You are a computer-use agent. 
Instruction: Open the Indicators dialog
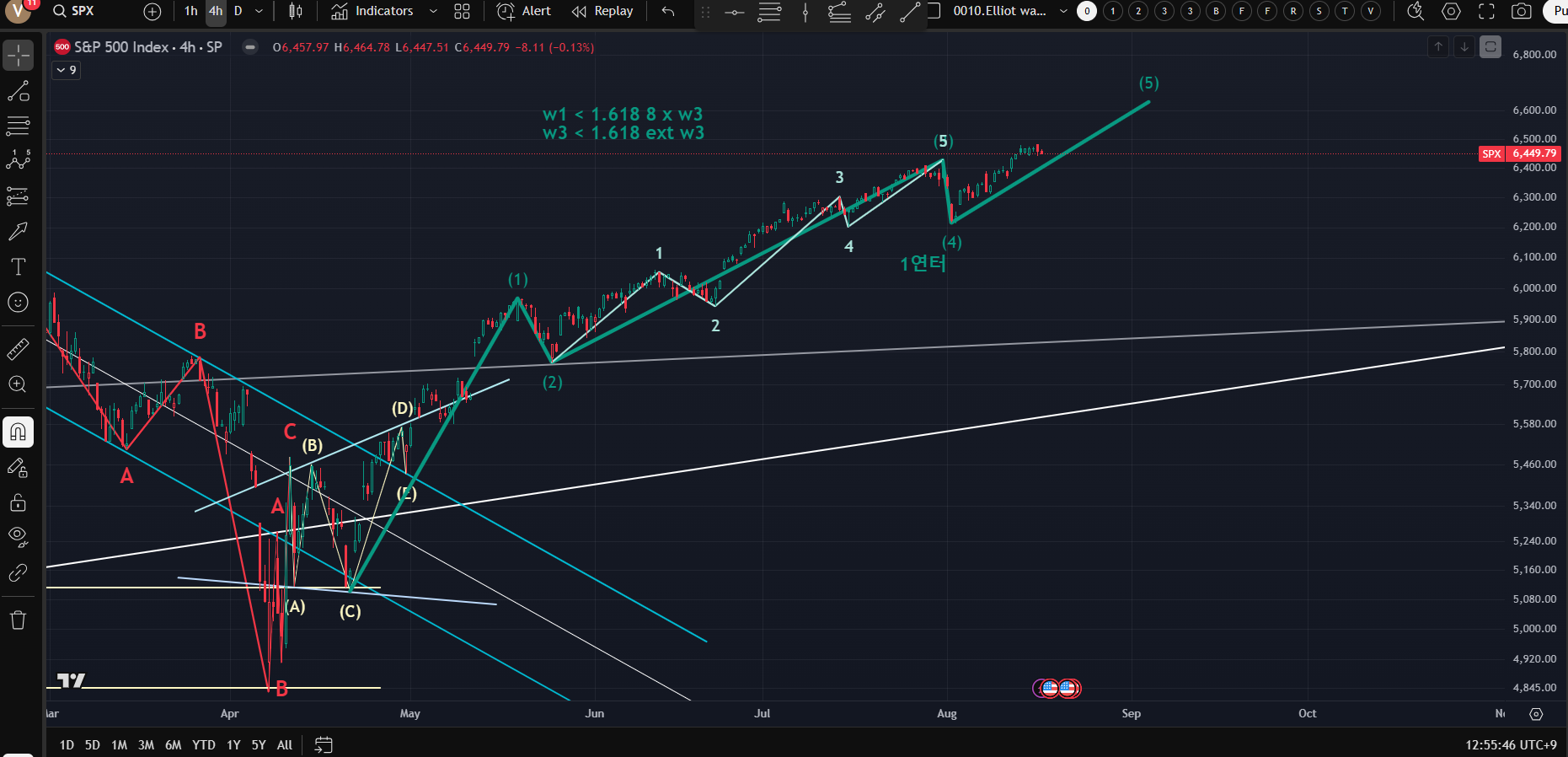point(372,11)
